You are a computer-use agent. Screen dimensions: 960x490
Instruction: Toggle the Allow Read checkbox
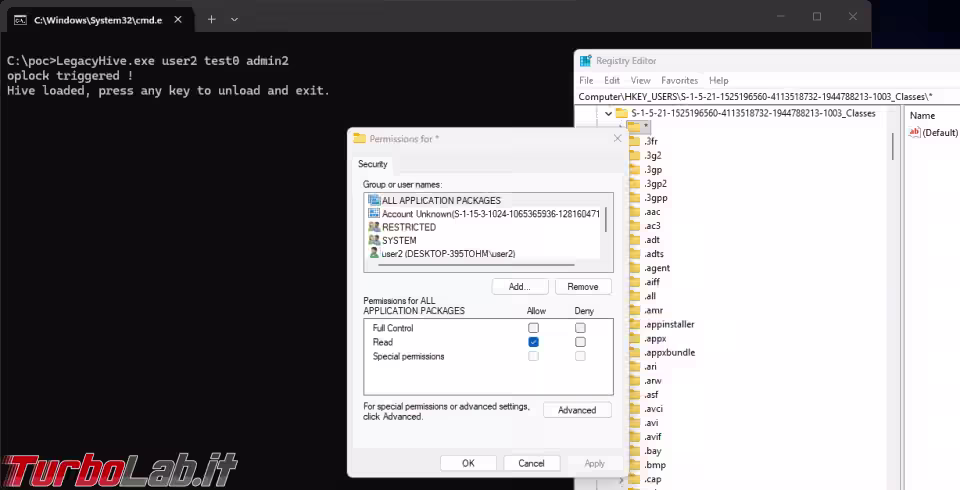pos(533,342)
